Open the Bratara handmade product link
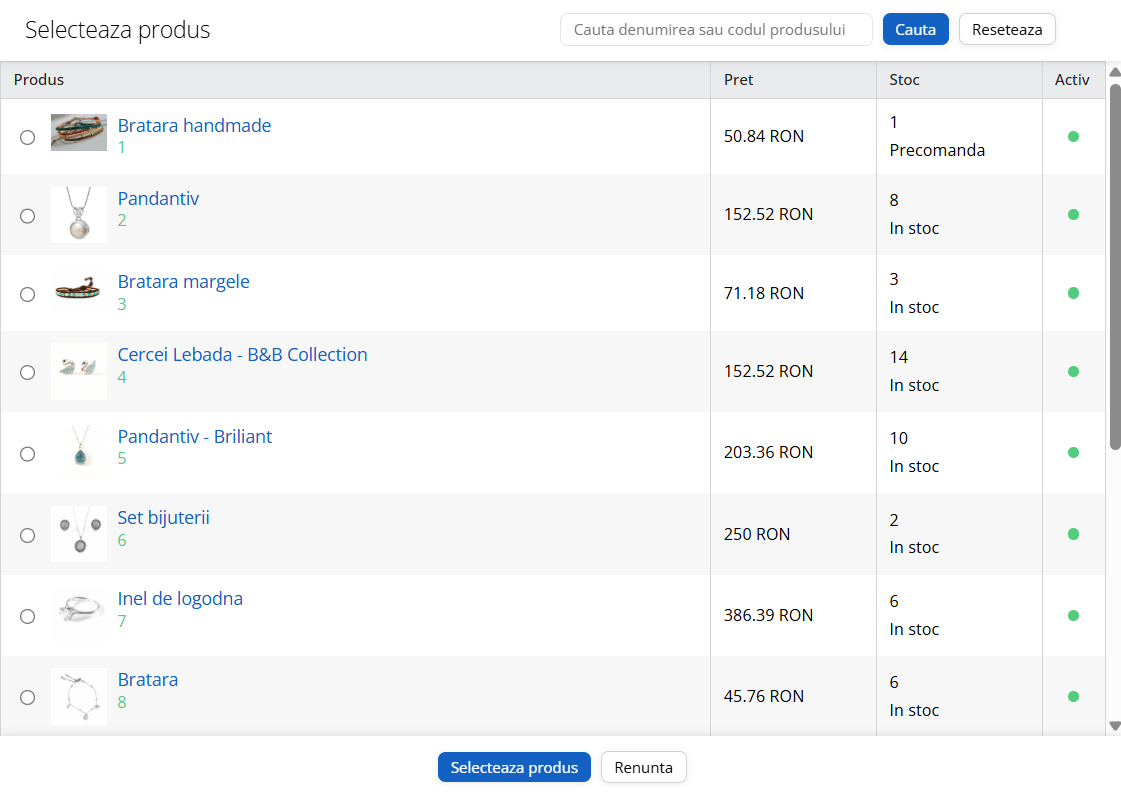 click(x=194, y=125)
